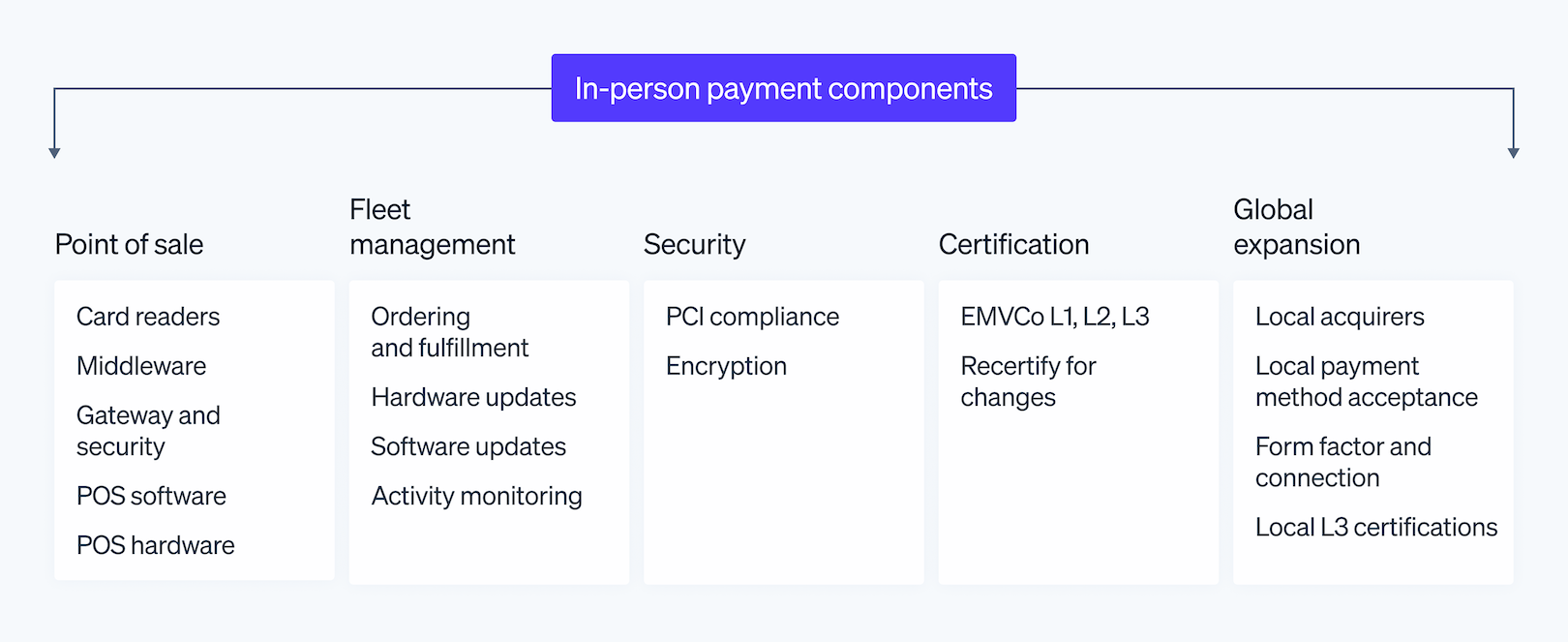Select Local L3 certifications item
The image size is (1568, 642).
(1375, 527)
